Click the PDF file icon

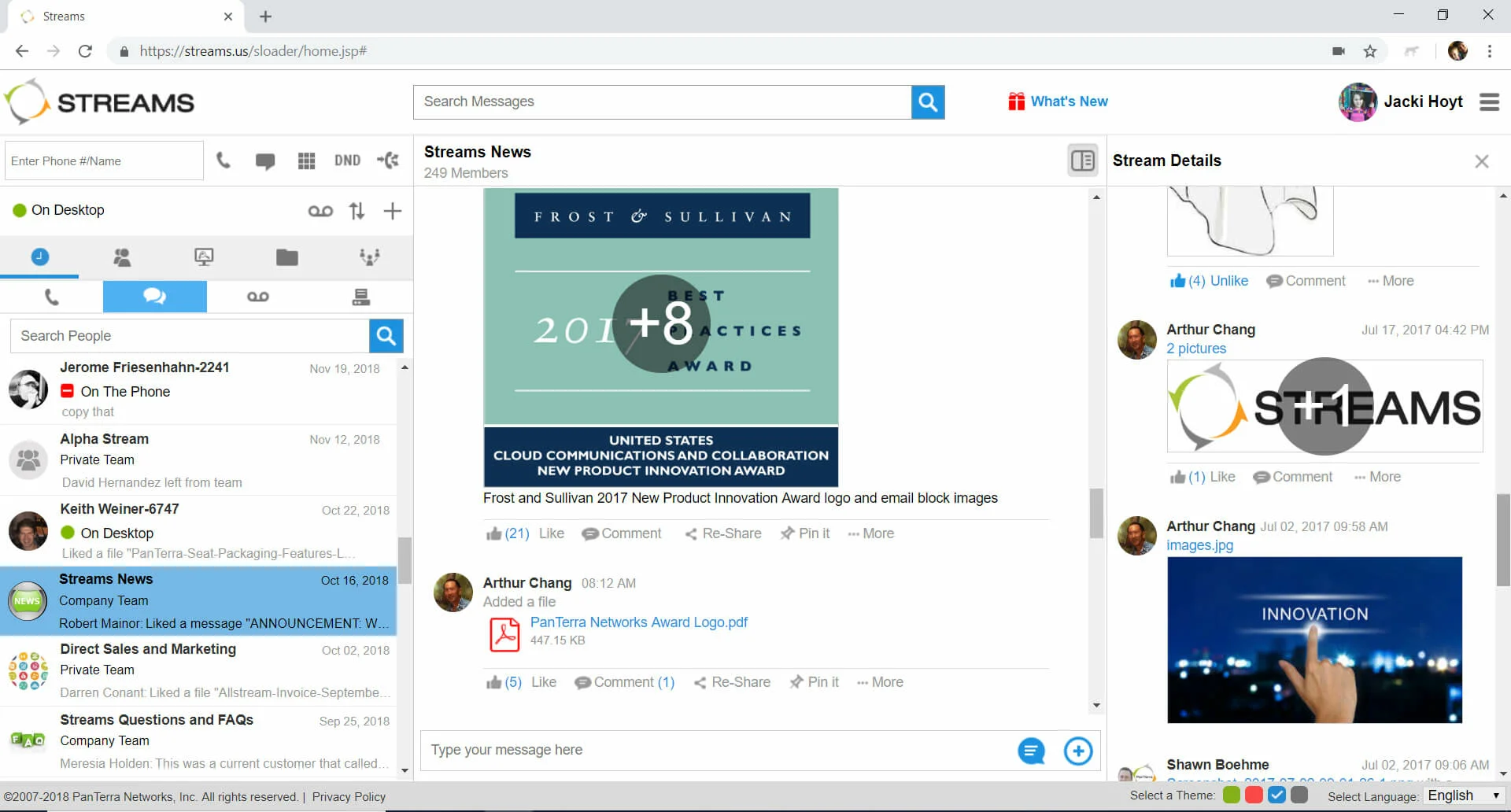tap(504, 634)
